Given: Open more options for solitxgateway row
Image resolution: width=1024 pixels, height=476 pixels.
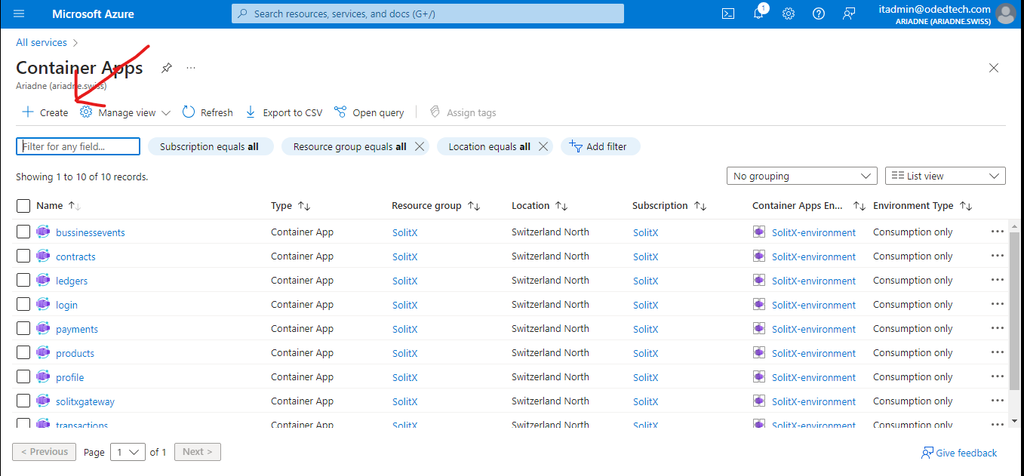Looking at the screenshot, I should coord(997,400).
